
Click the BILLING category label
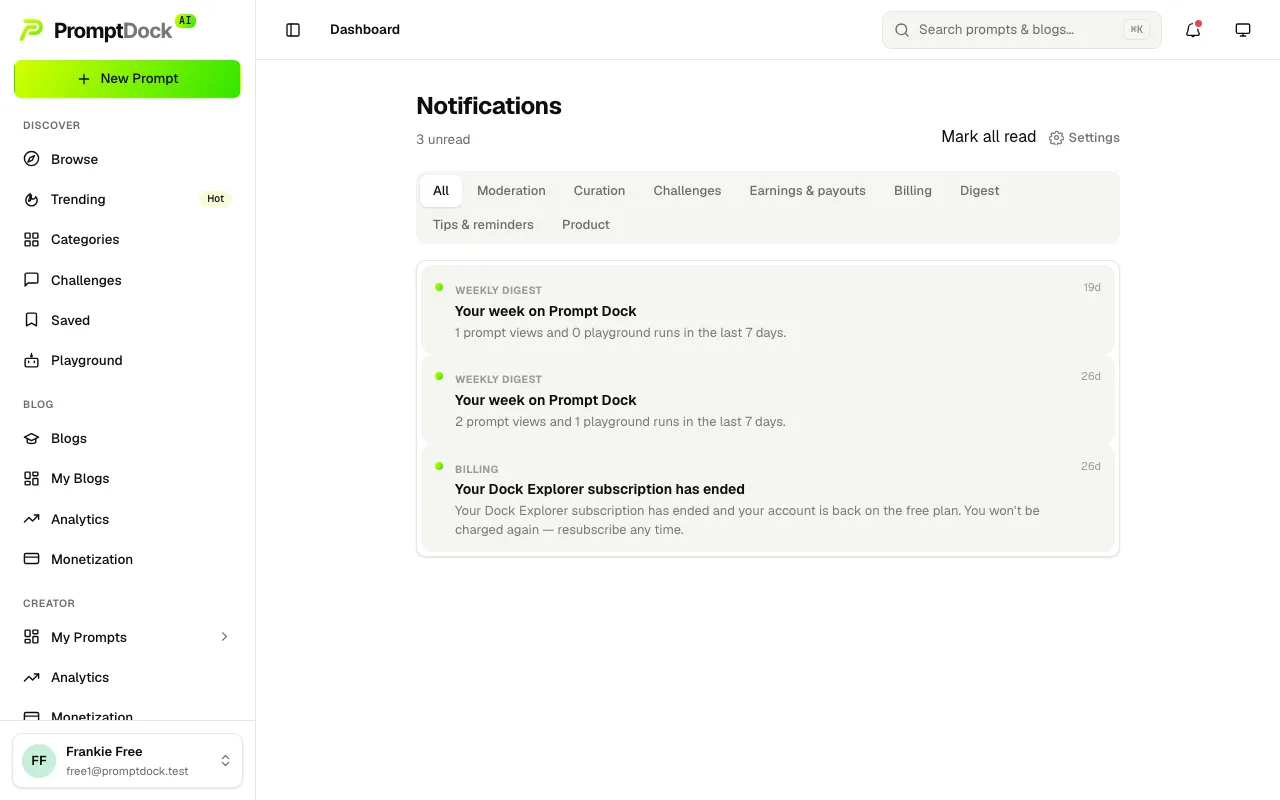pos(477,469)
